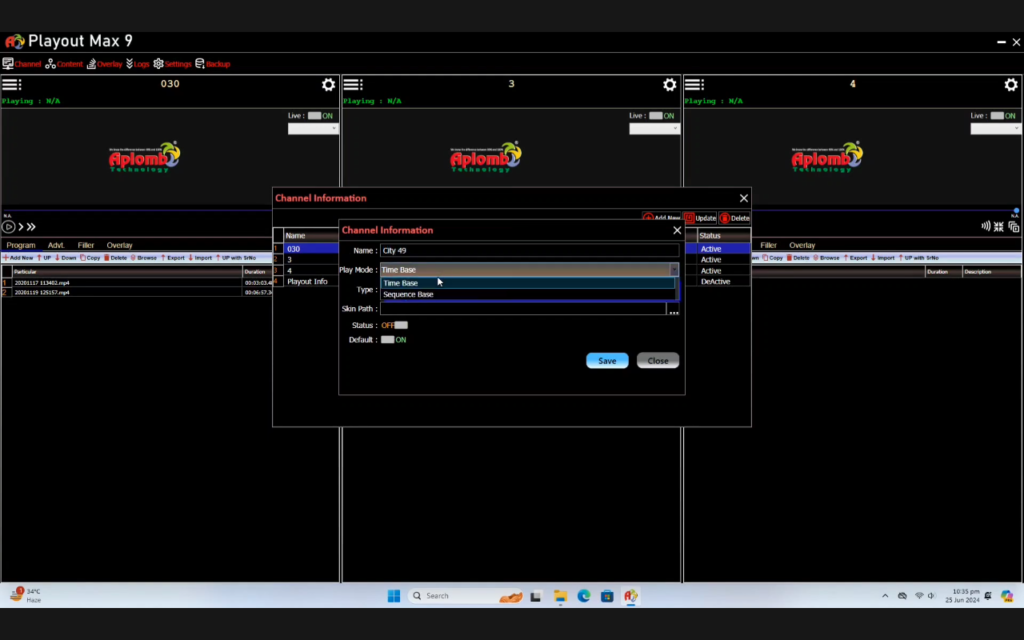Click the audio icon in channel 4 panel
This screenshot has height=640, width=1024.
coord(986,227)
